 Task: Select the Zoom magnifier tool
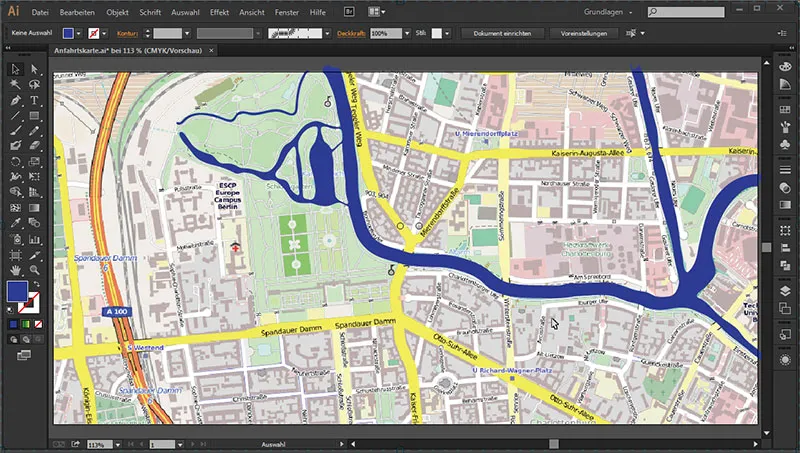coord(34,270)
